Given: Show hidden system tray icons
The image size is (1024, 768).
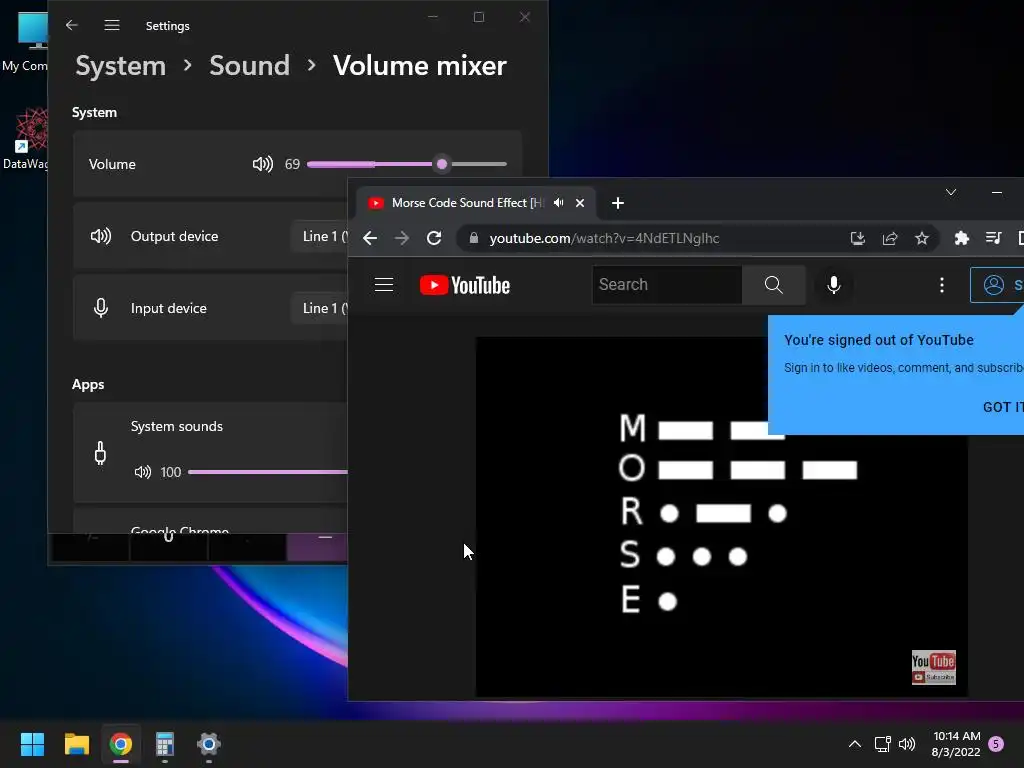Looking at the screenshot, I should click(854, 744).
